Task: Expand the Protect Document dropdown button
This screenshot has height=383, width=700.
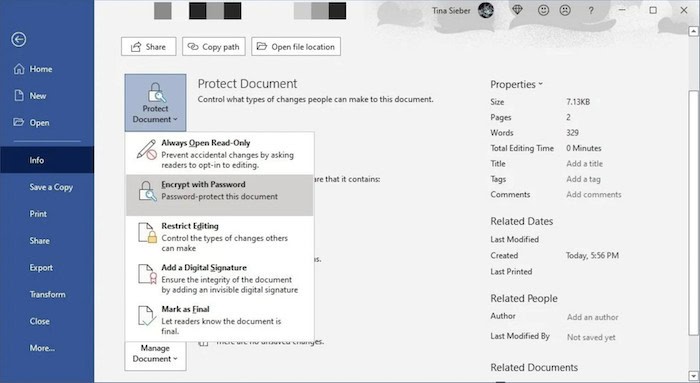Action: (x=155, y=103)
